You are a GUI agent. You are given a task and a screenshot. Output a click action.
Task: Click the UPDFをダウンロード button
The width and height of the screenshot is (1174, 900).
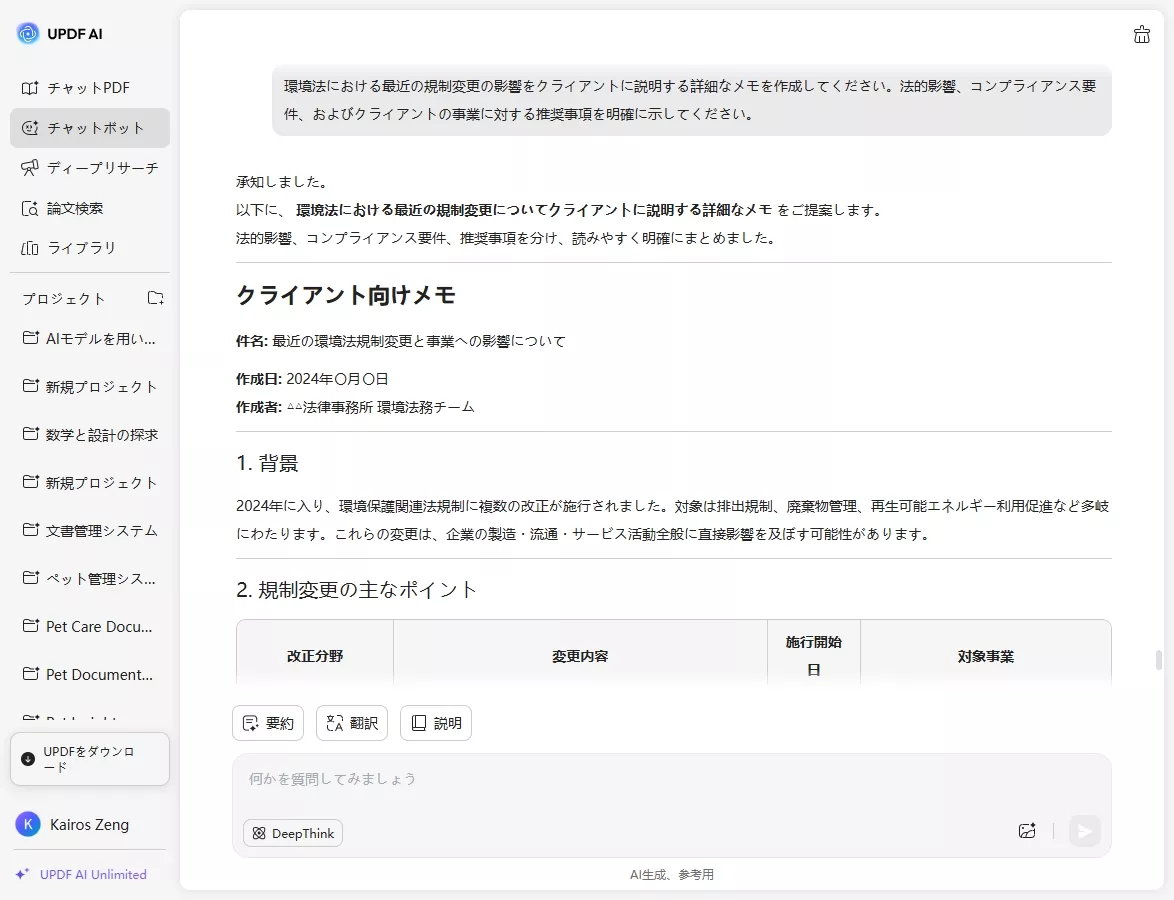tap(90, 759)
